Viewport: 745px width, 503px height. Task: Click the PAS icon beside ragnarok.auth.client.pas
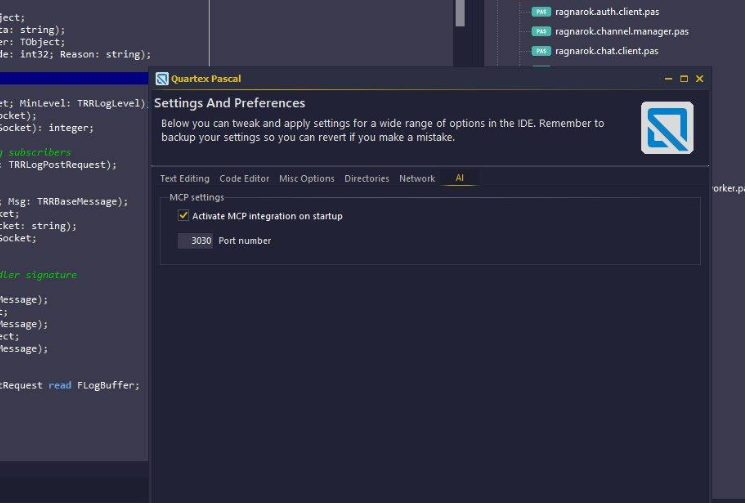tap(541, 12)
